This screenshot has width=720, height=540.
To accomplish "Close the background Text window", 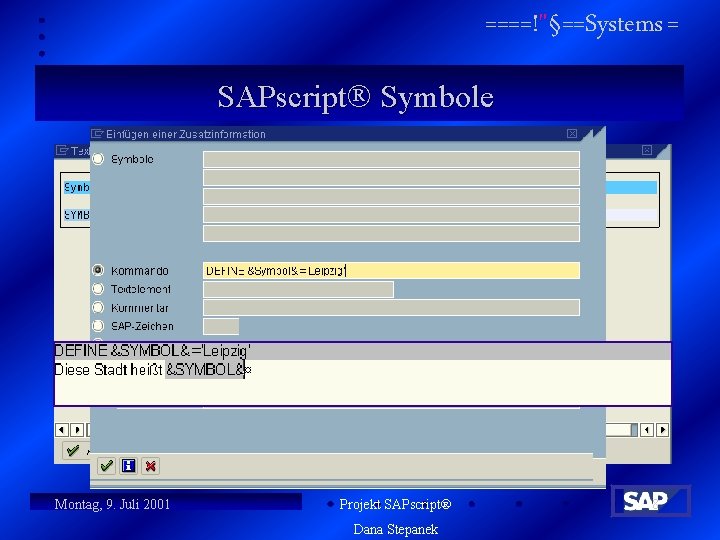I will [647, 150].
